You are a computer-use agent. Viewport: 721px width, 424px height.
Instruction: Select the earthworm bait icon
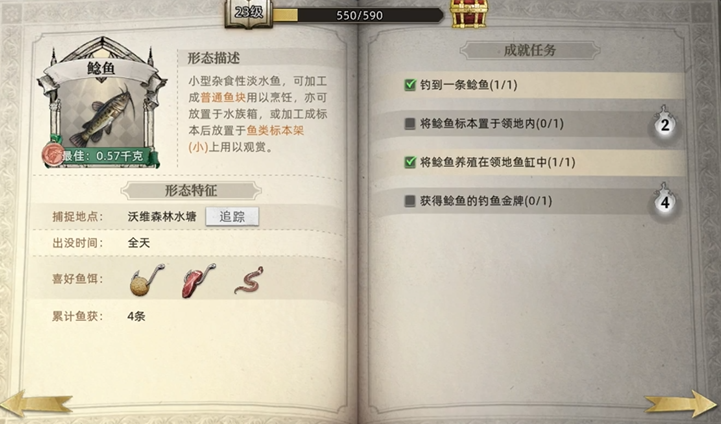249,280
